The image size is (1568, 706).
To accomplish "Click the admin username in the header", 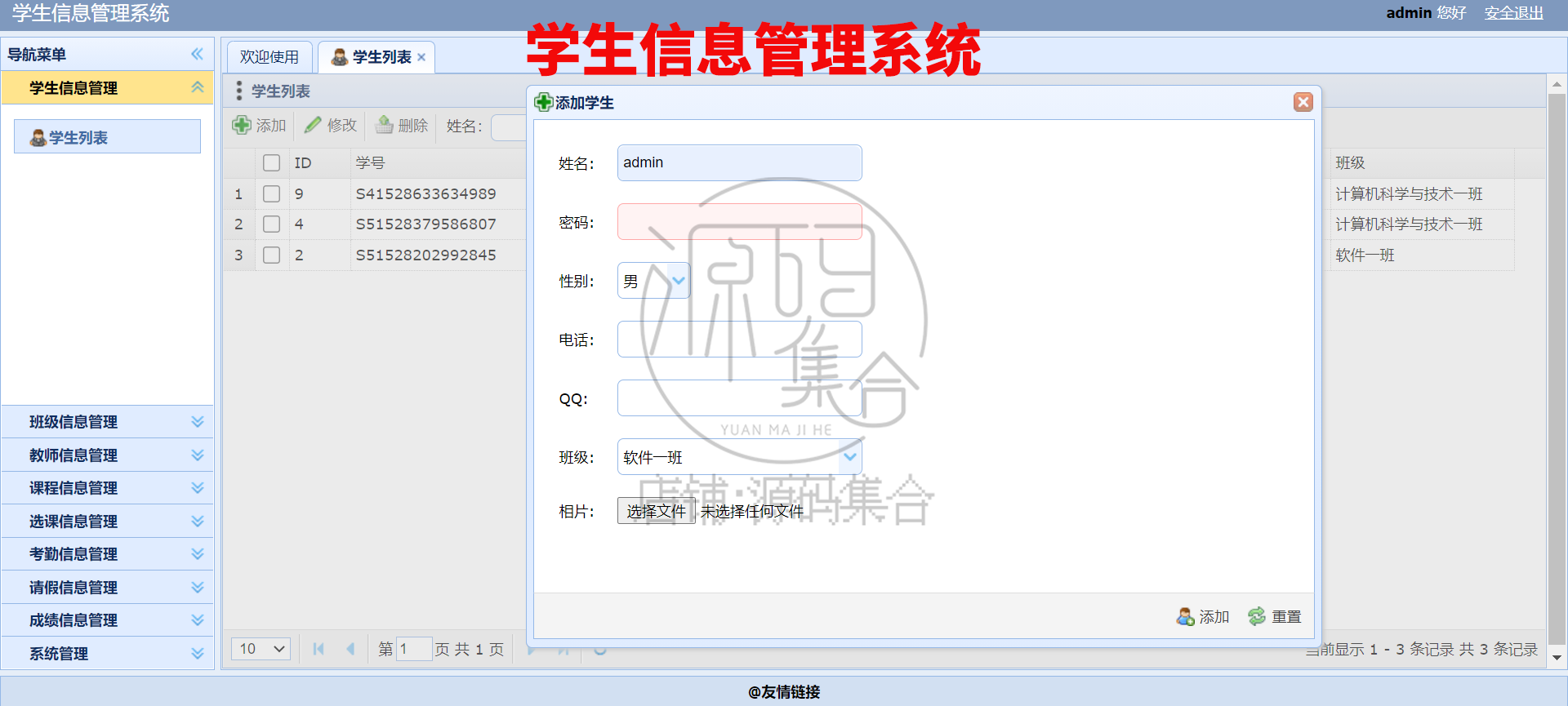I will (1409, 13).
